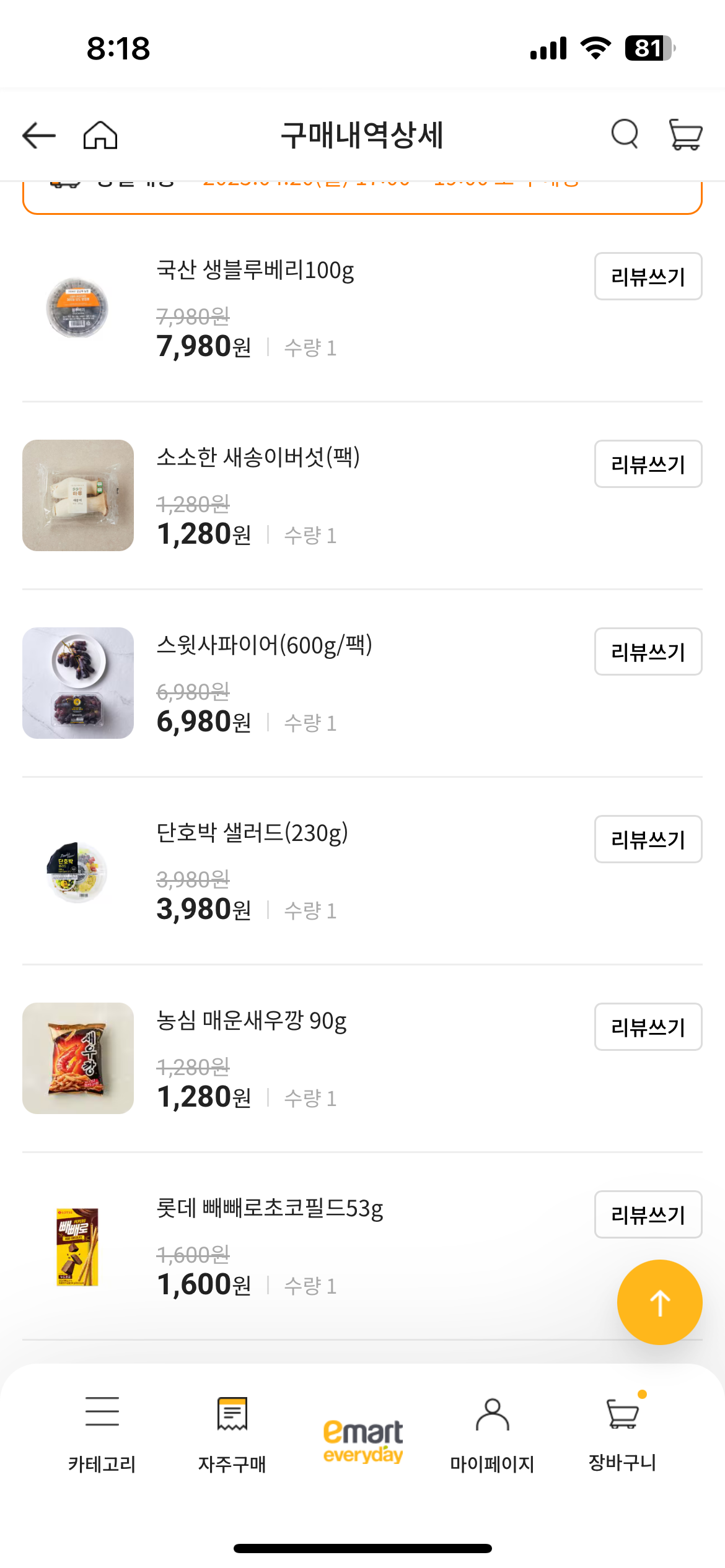Go to home via house icon
The image size is (725, 1568).
tap(100, 135)
